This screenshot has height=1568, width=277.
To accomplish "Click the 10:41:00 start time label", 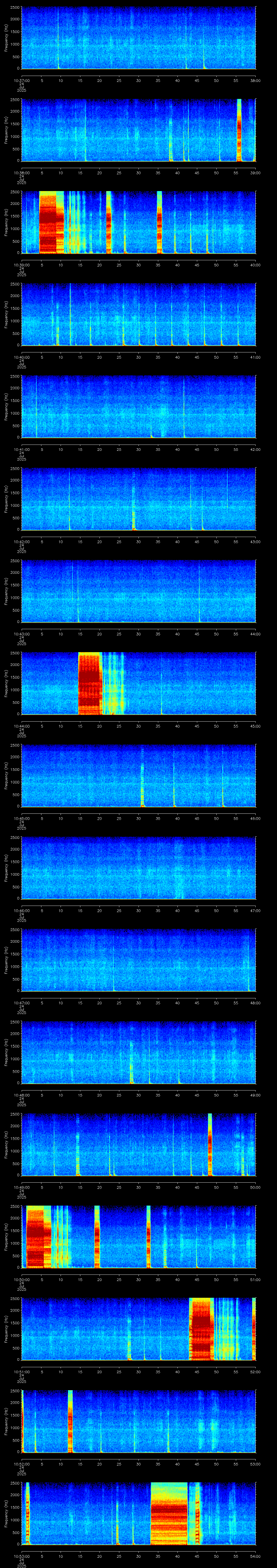I will pos(21,449).
